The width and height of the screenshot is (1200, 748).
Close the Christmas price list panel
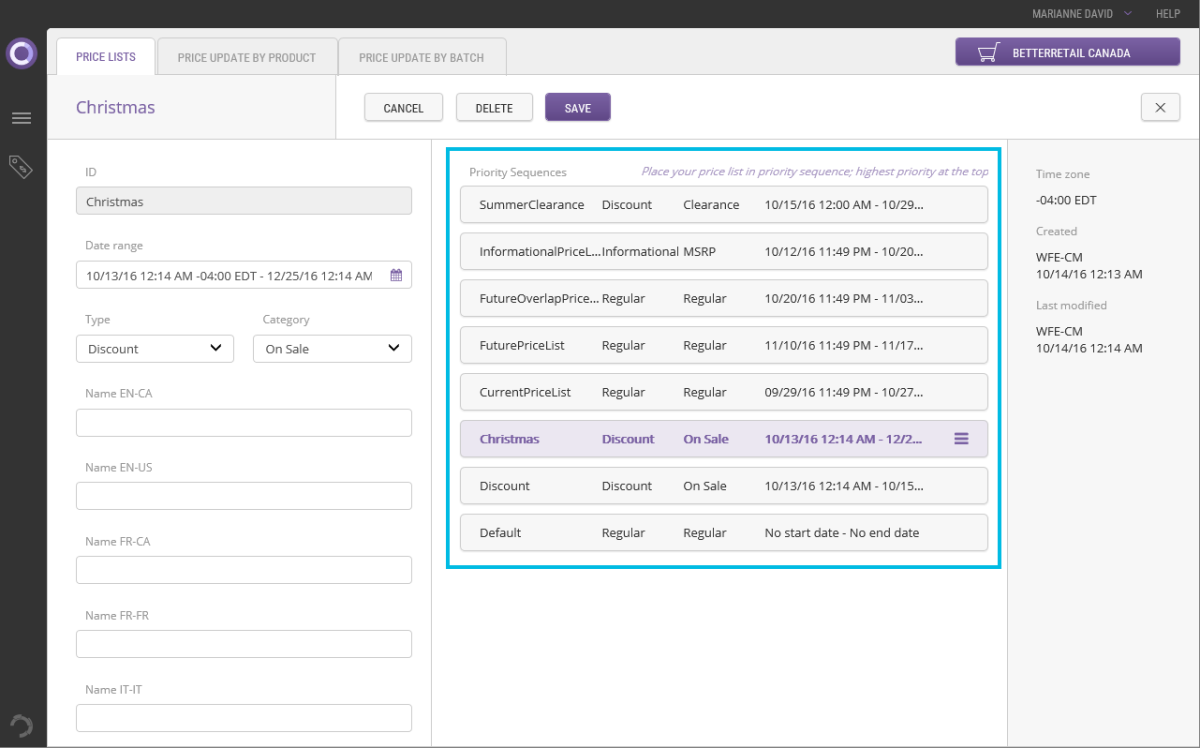(x=1160, y=108)
